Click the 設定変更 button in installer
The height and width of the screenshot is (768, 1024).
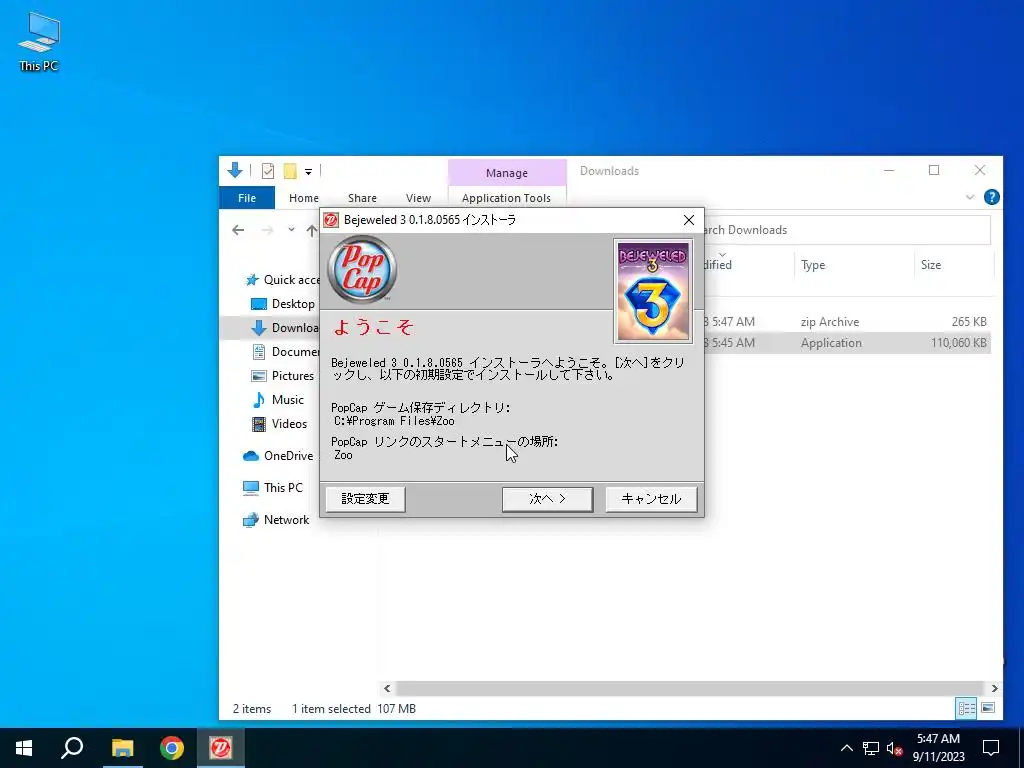[365, 499]
